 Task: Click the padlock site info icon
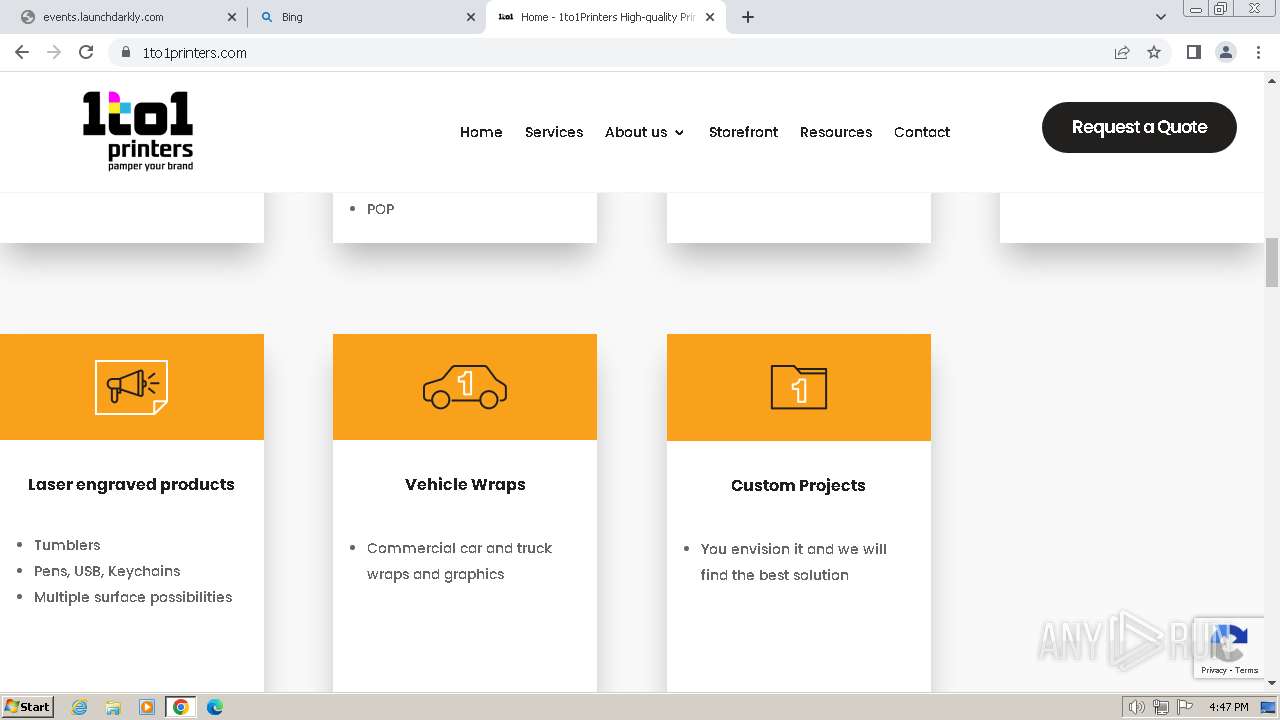click(126, 53)
